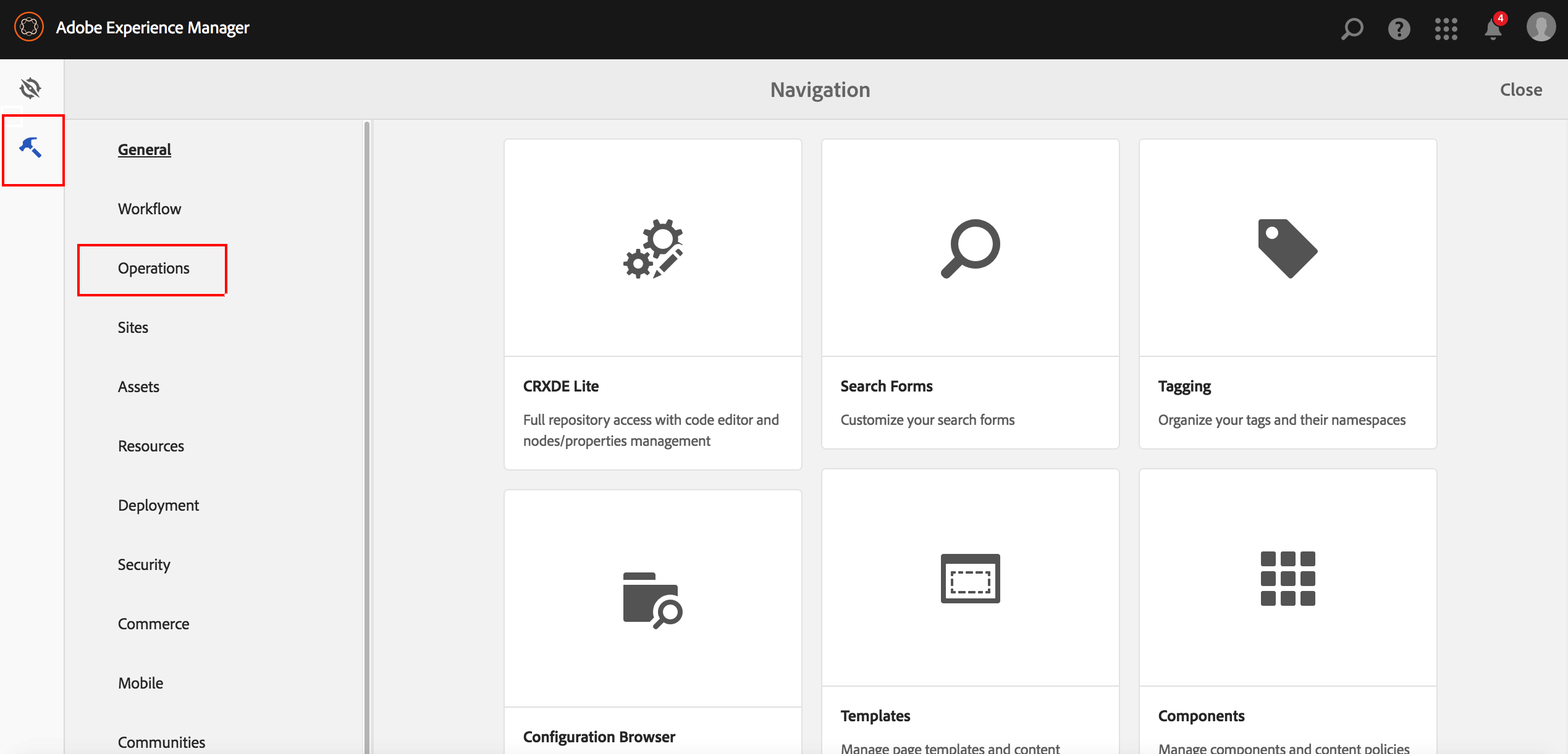Select the General menu item
Image resolution: width=1568 pixels, height=754 pixels.
click(145, 149)
